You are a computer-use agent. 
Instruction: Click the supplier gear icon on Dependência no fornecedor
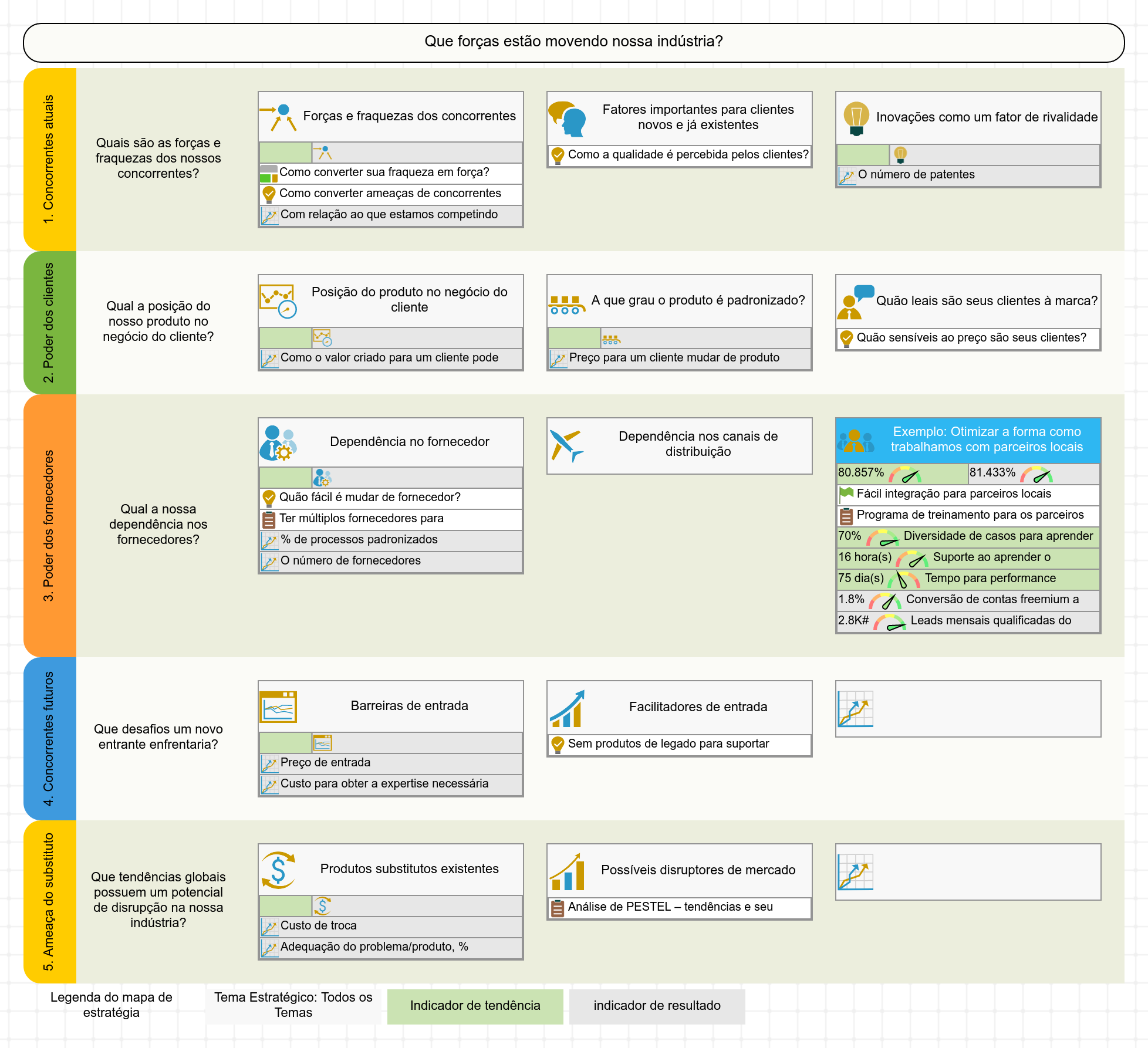[x=278, y=443]
